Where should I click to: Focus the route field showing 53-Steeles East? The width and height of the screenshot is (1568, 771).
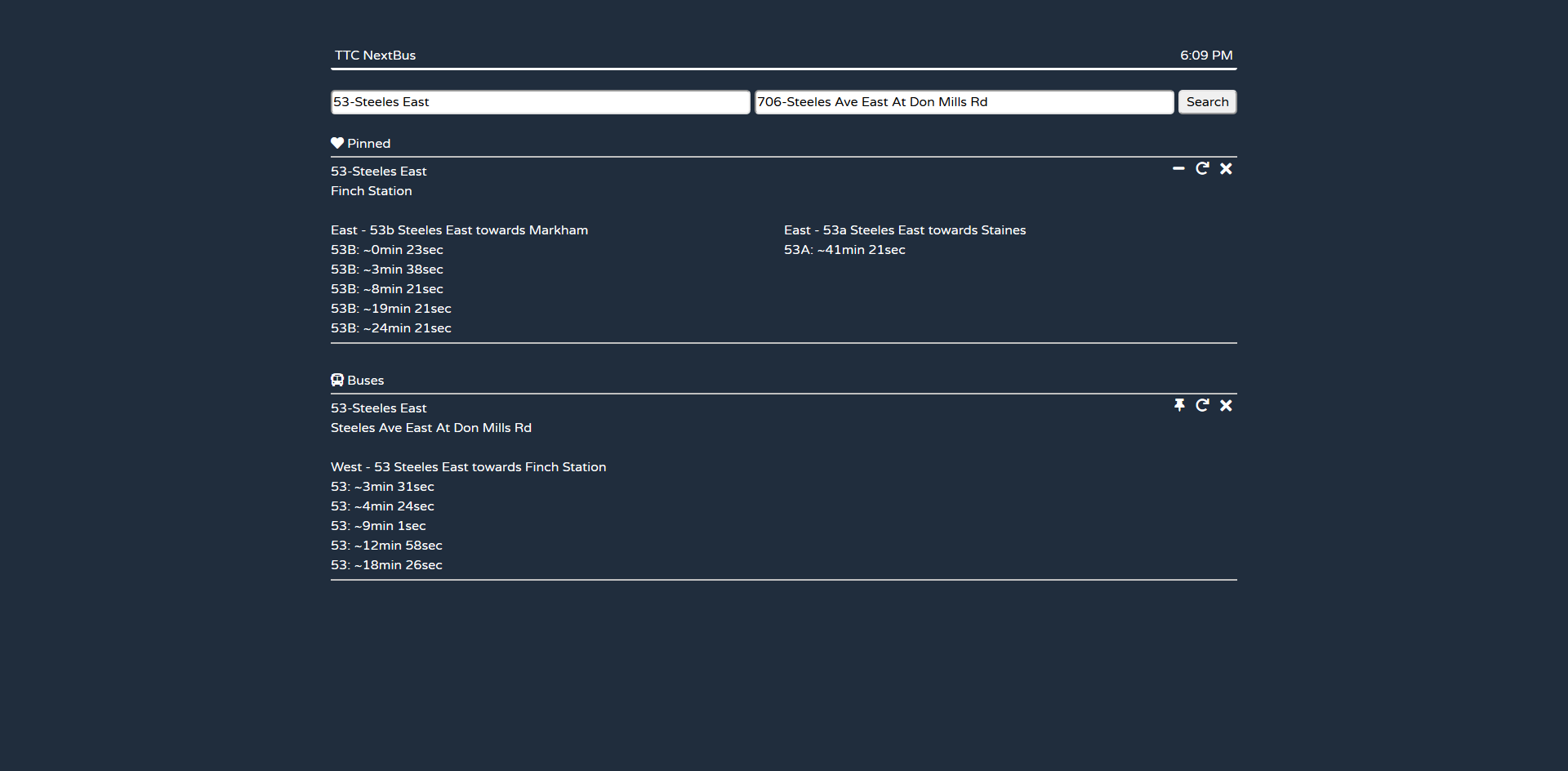coord(540,102)
